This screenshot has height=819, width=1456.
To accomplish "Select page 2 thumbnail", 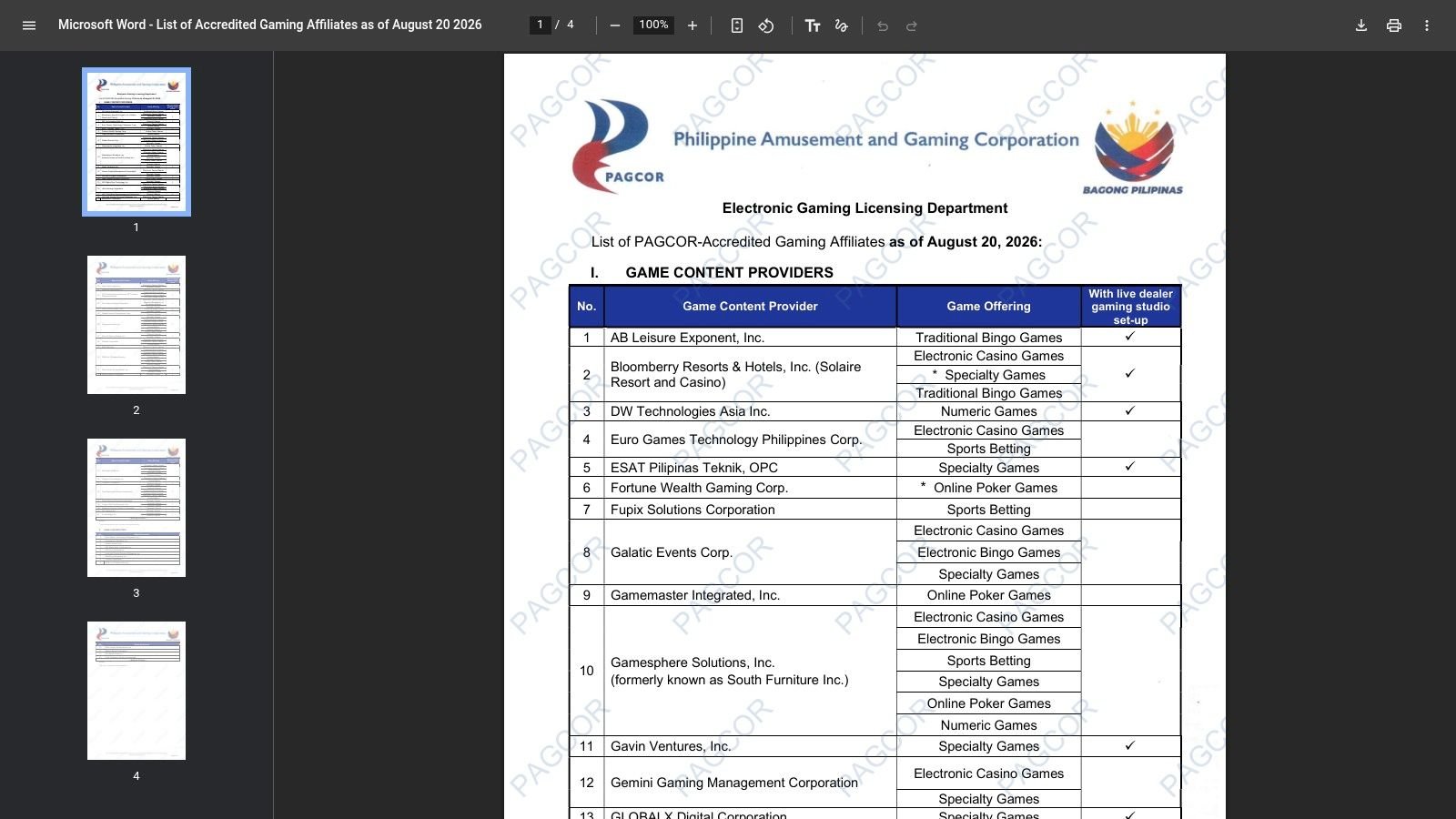I will [136, 325].
